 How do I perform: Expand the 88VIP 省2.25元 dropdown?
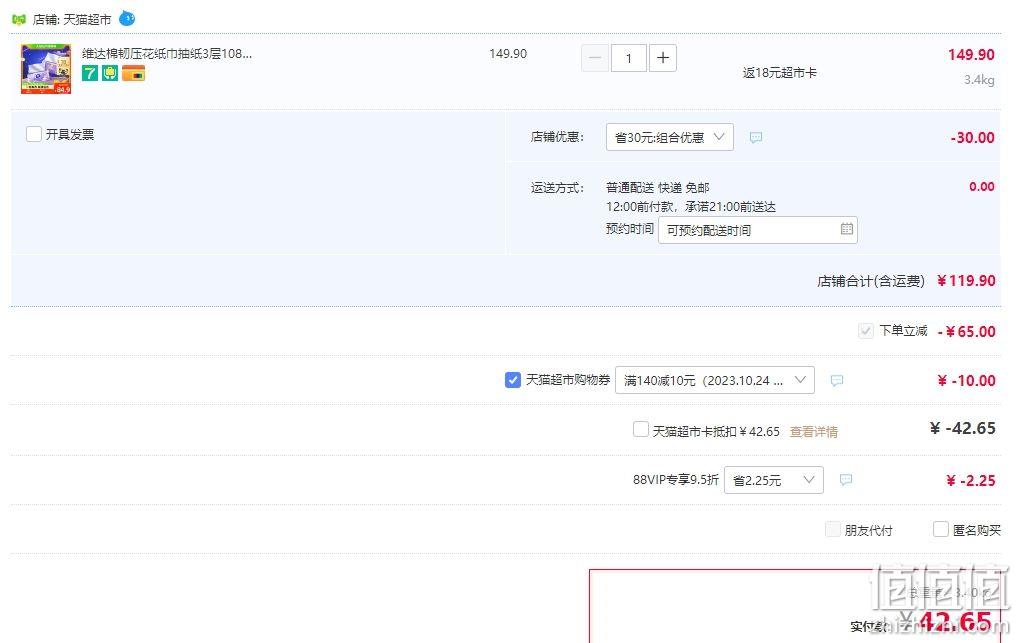(774, 480)
